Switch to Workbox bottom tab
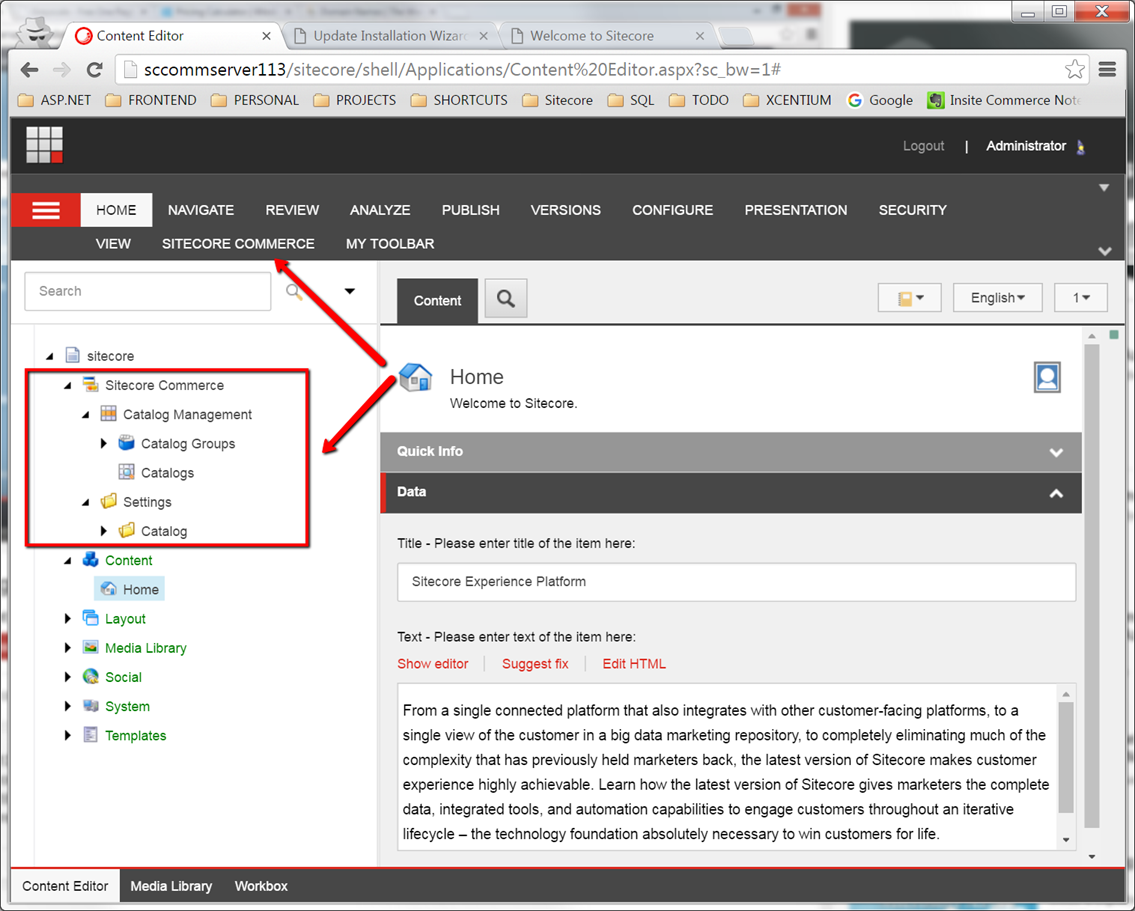The height and width of the screenshot is (911, 1135). (261, 886)
